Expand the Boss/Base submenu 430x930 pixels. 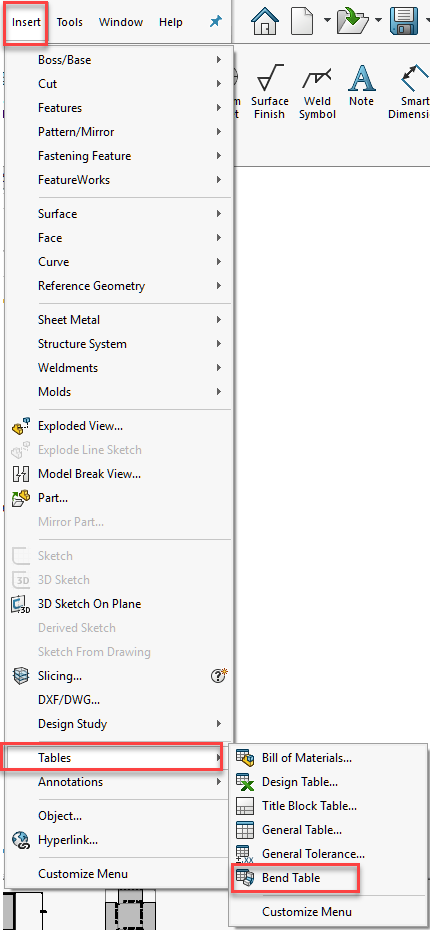[x=119, y=60]
